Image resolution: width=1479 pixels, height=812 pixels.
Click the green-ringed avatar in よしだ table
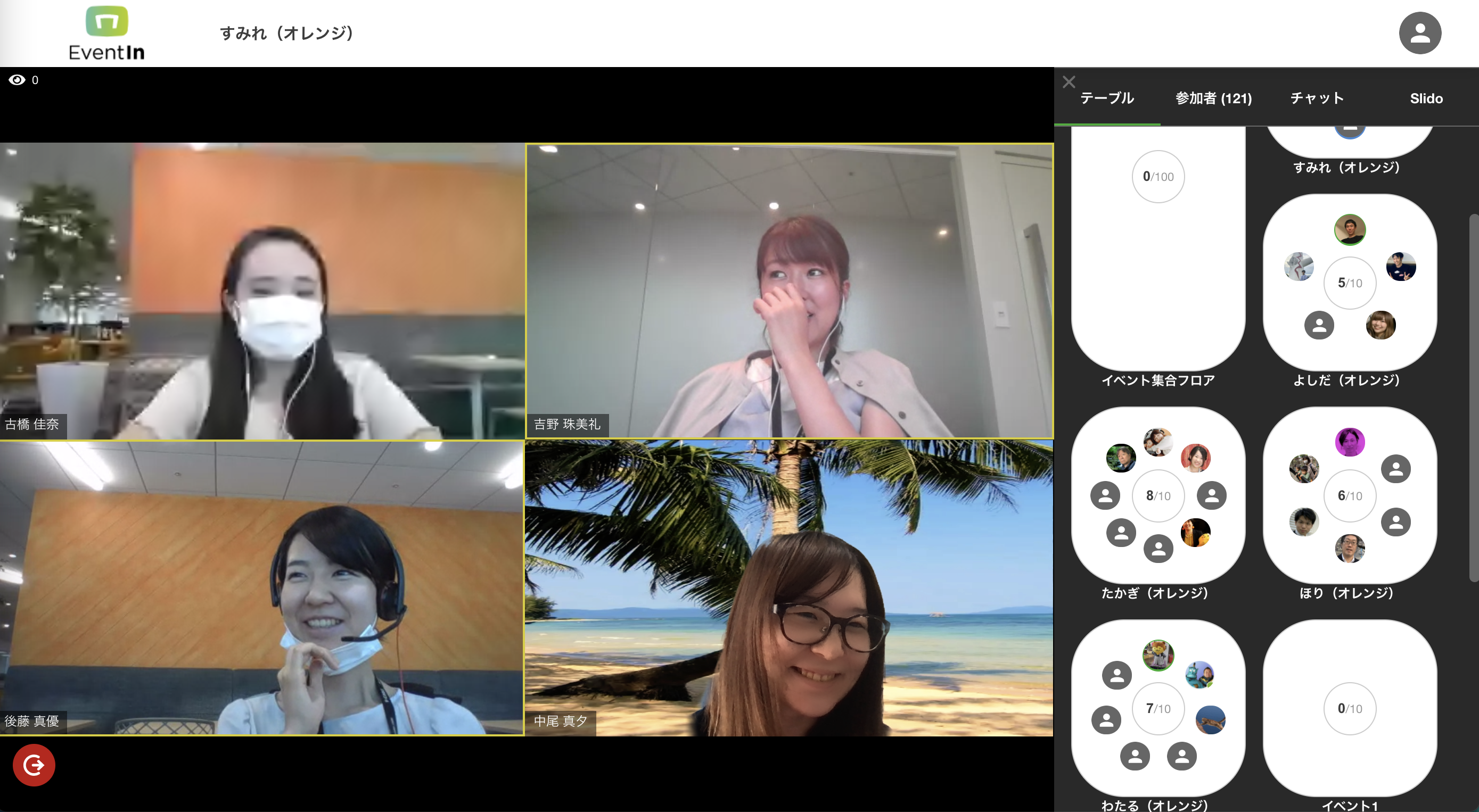pos(1350,229)
